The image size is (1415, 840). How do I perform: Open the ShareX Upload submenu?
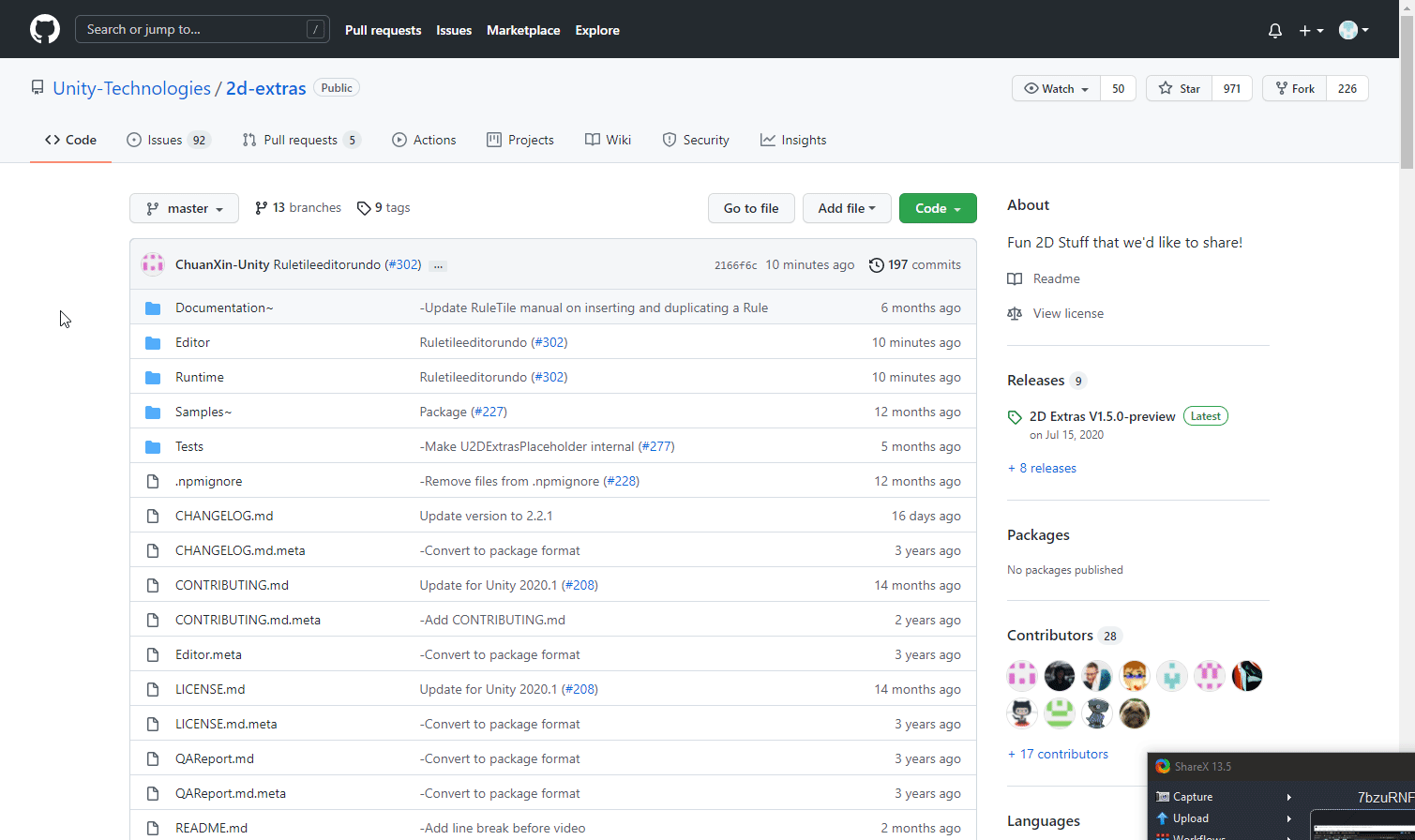[x=1224, y=818]
